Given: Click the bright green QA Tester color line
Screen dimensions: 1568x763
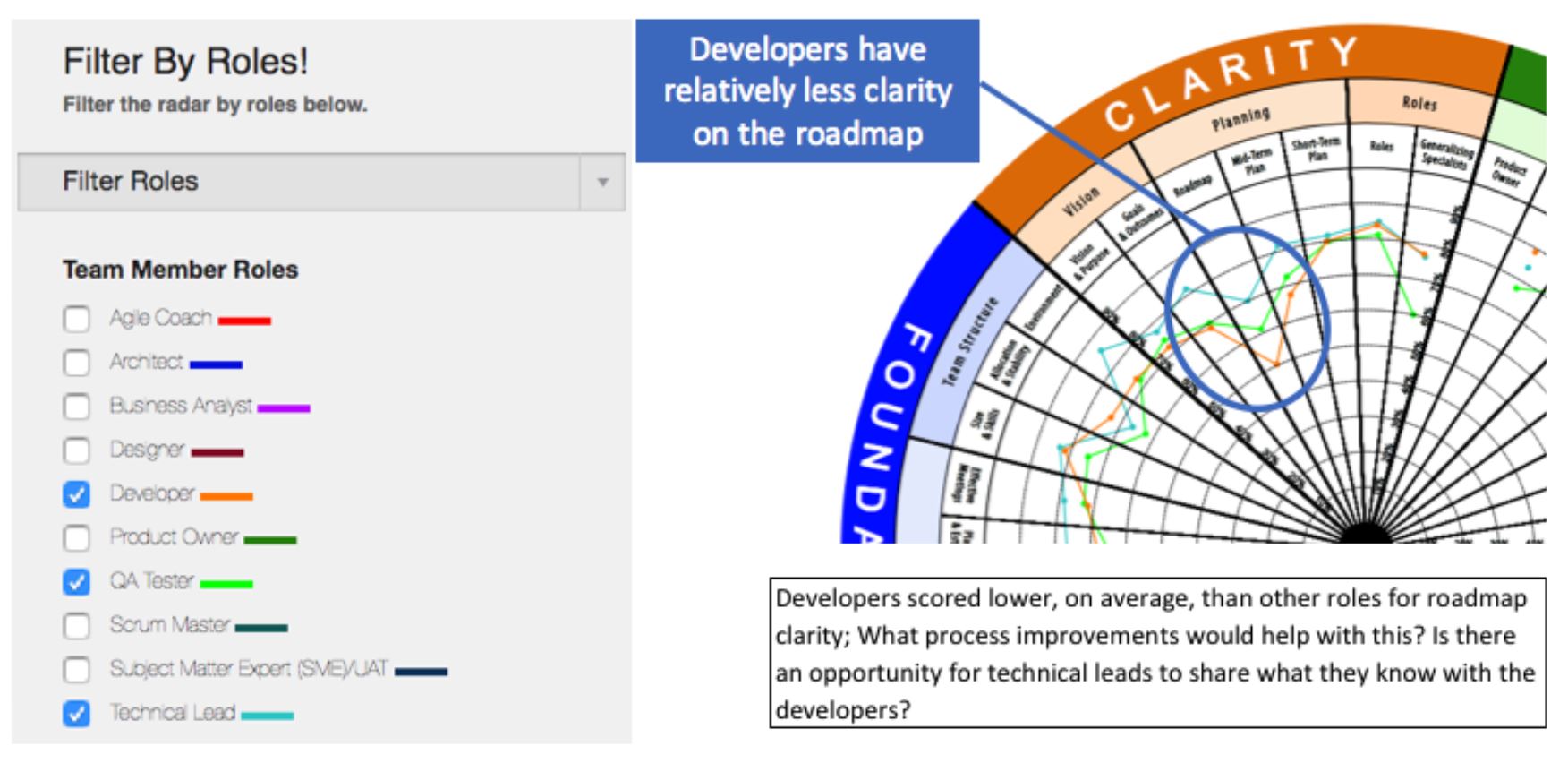Looking at the screenshot, I should click(226, 584).
